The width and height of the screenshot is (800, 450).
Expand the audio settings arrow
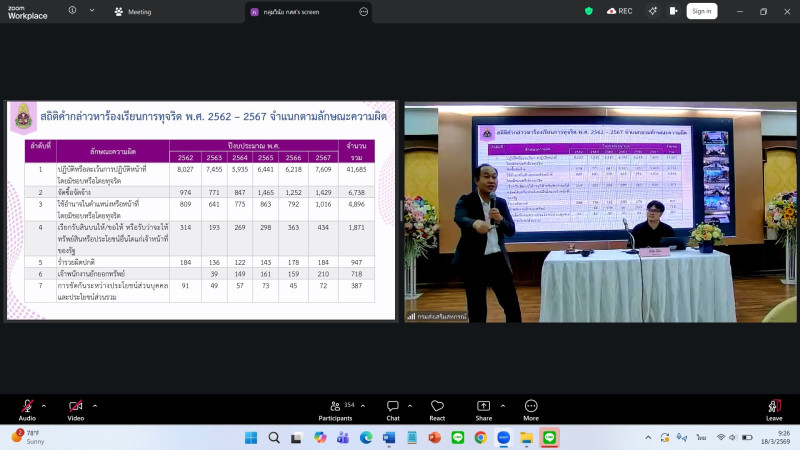(43, 405)
